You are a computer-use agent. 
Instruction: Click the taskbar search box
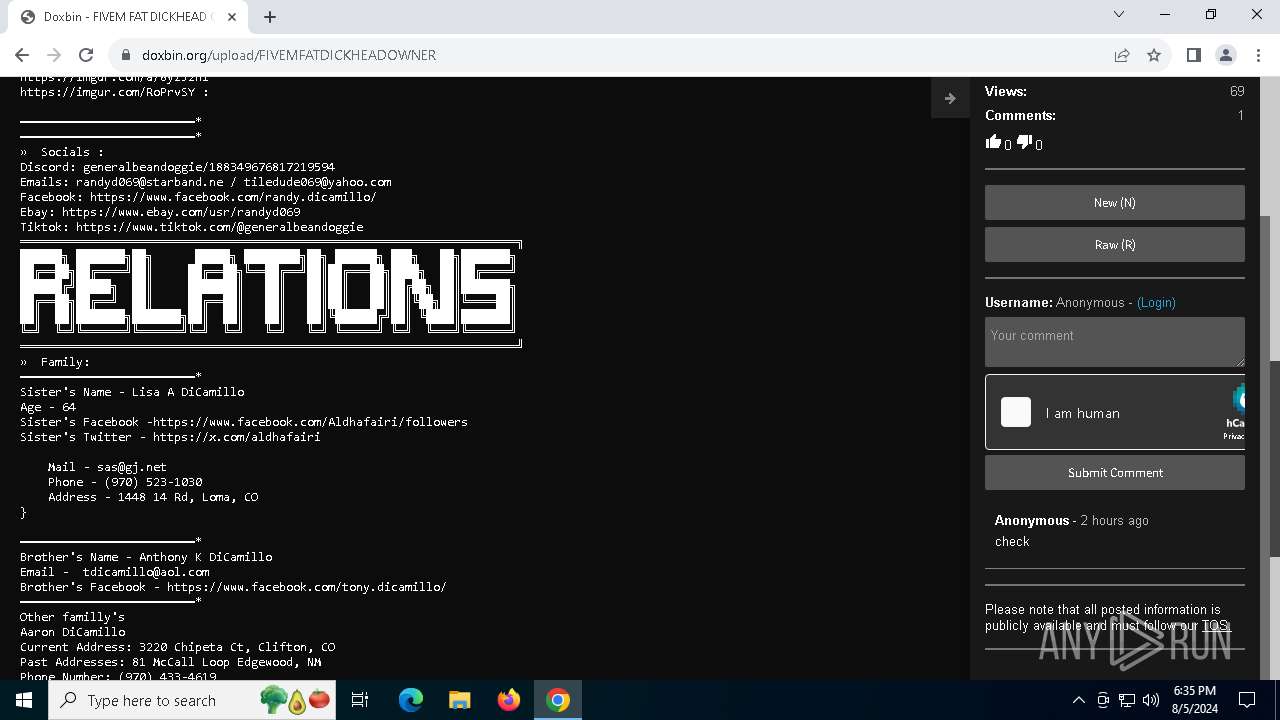tap(194, 700)
